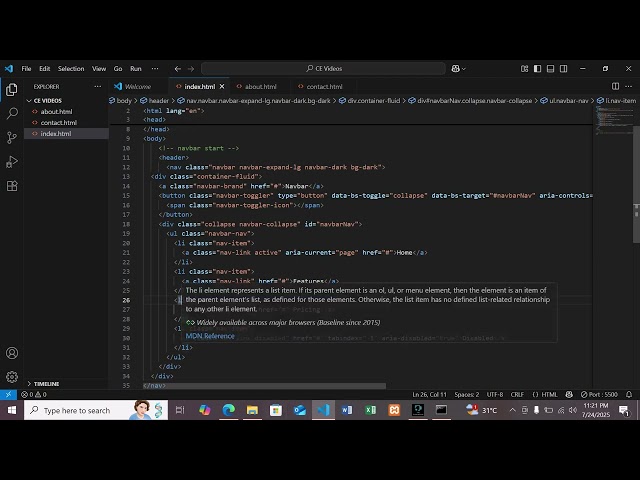This screenshot has width=640, height=480.
Task: Toggle the secondary side bar layout button
Action: tap(563, 69)
